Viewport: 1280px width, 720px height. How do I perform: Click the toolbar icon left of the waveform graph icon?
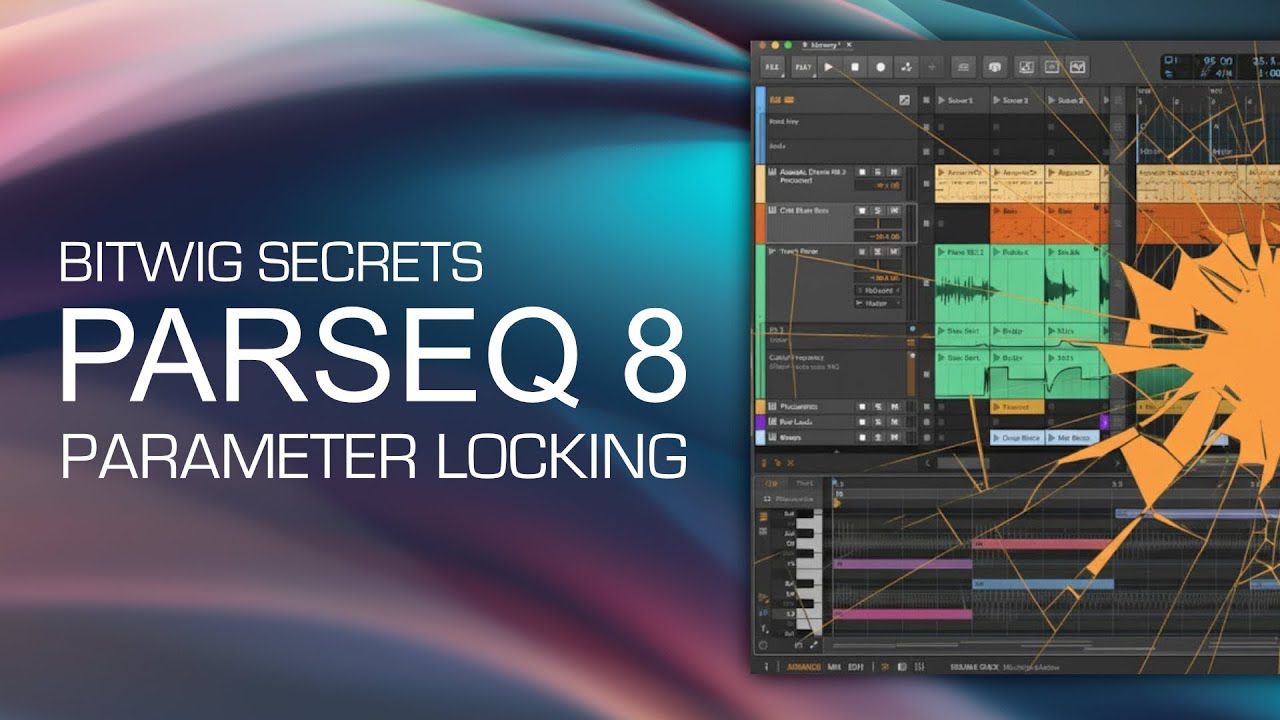1051,67
